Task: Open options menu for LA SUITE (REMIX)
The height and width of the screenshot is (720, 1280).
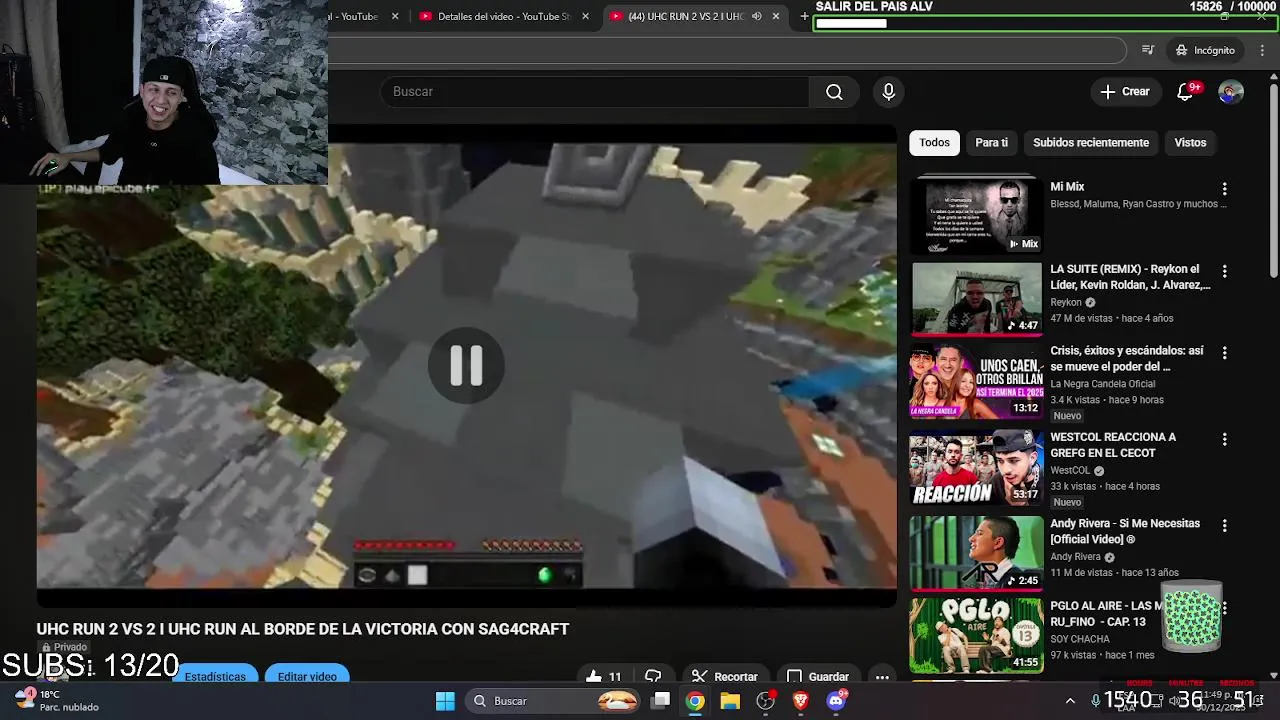Action: point(1224,271)
